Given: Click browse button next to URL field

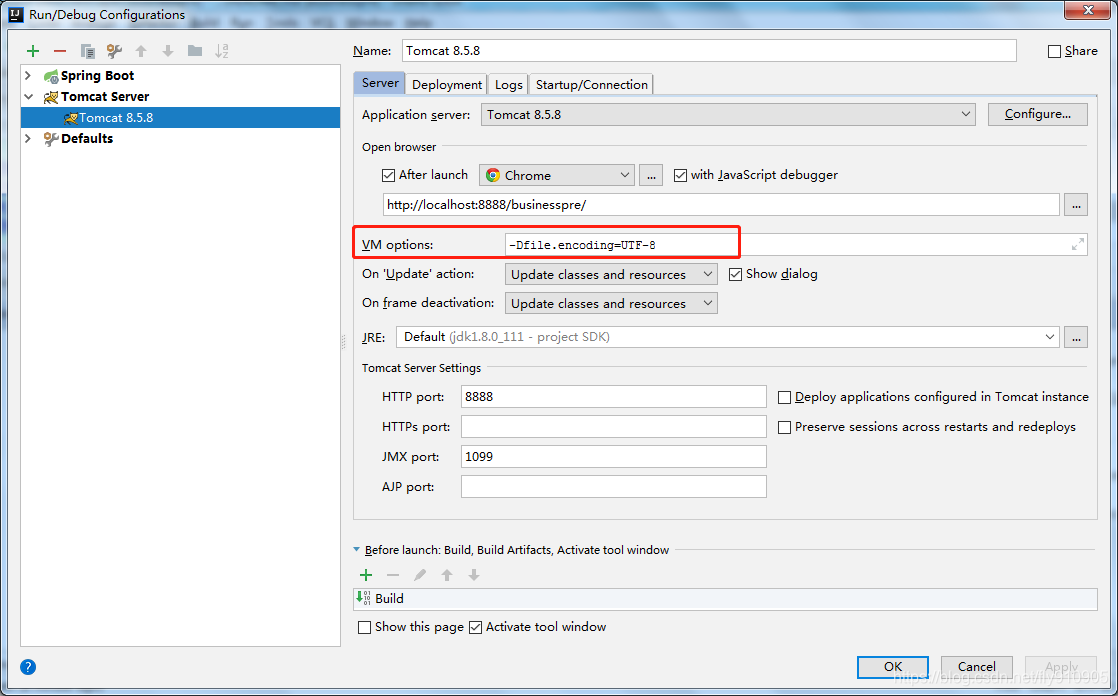Looking at the screenshot, I should (x=1076, y=205).
